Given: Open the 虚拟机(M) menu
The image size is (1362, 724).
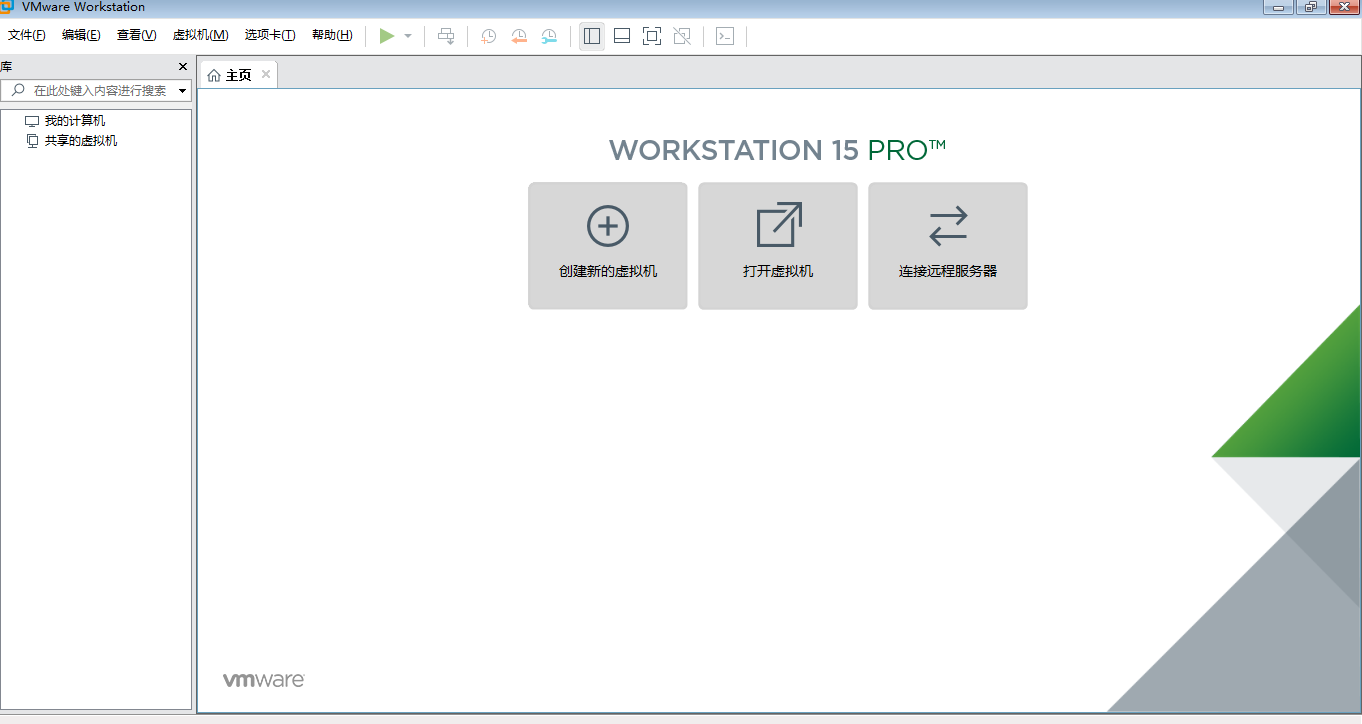Looking at the screenshot, I should [201, 35].
